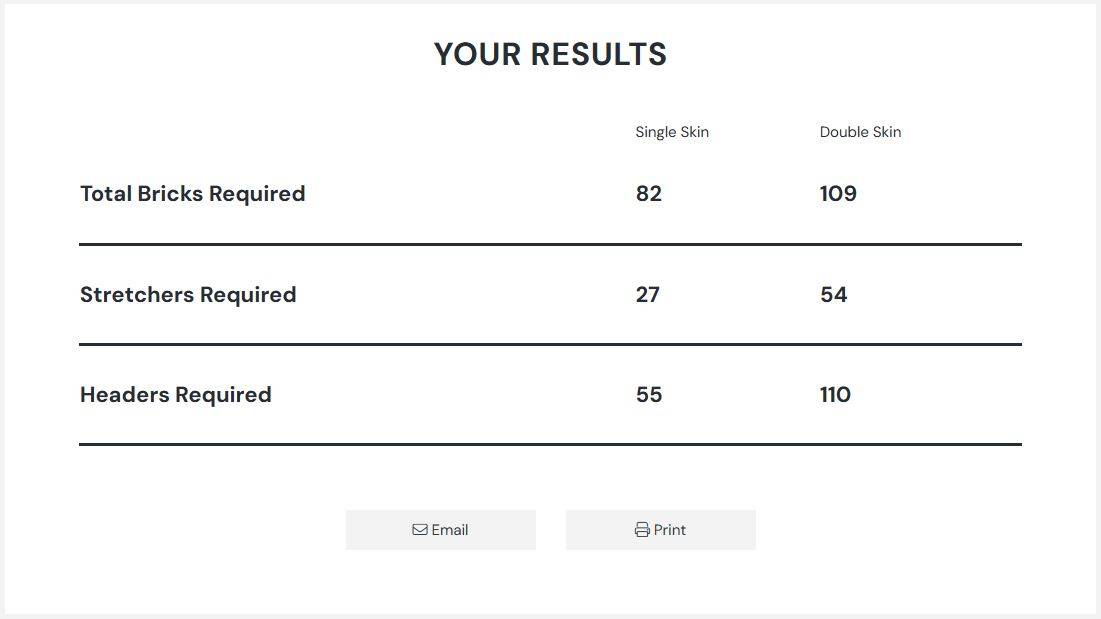Select the Headers Required row label

click(175, 394)
